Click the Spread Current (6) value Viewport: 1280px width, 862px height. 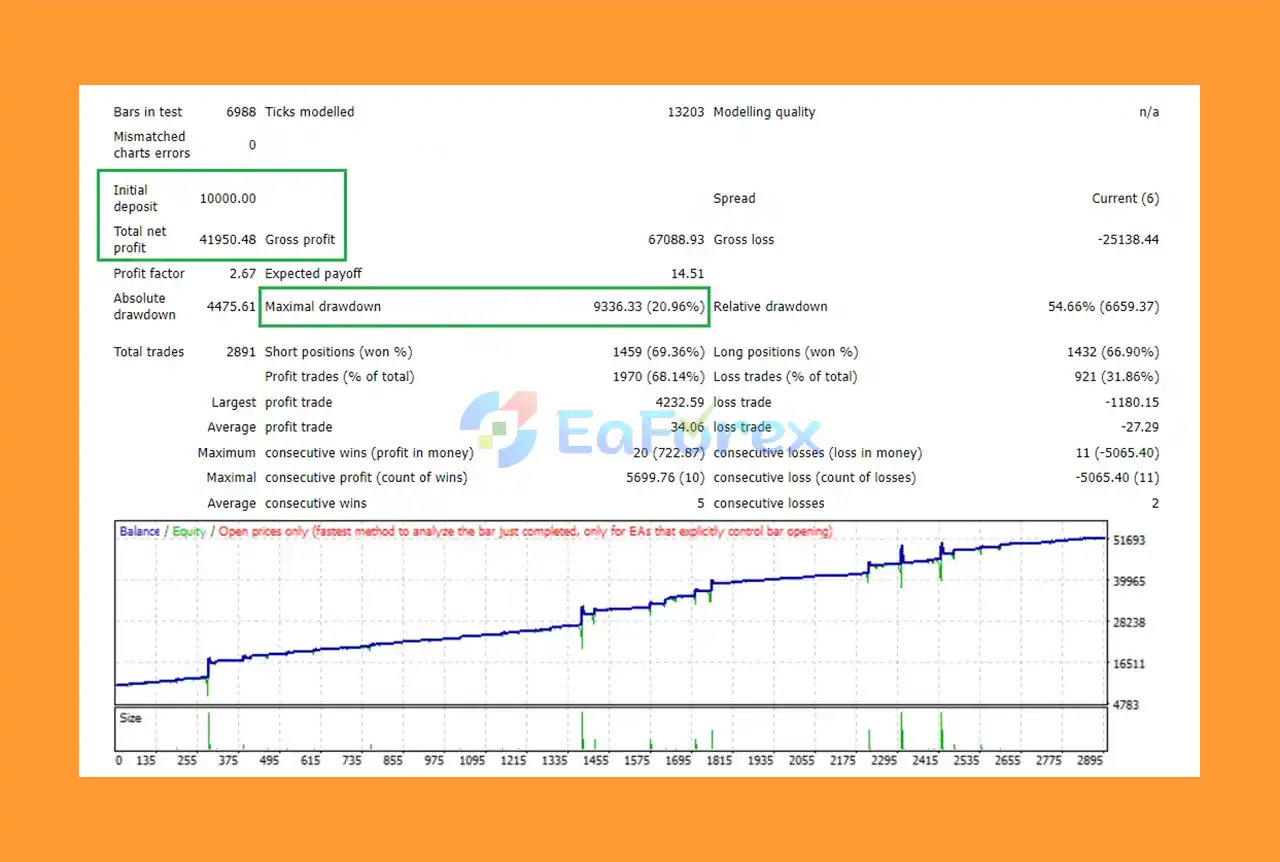pos(1126,198)
